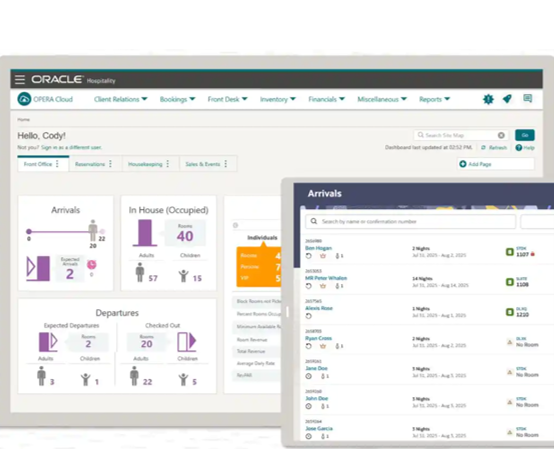Click the OPERA Cloud logo icon
Viewport: 554px width, 449px height.
pyautogui.click(x=24, y=99)
